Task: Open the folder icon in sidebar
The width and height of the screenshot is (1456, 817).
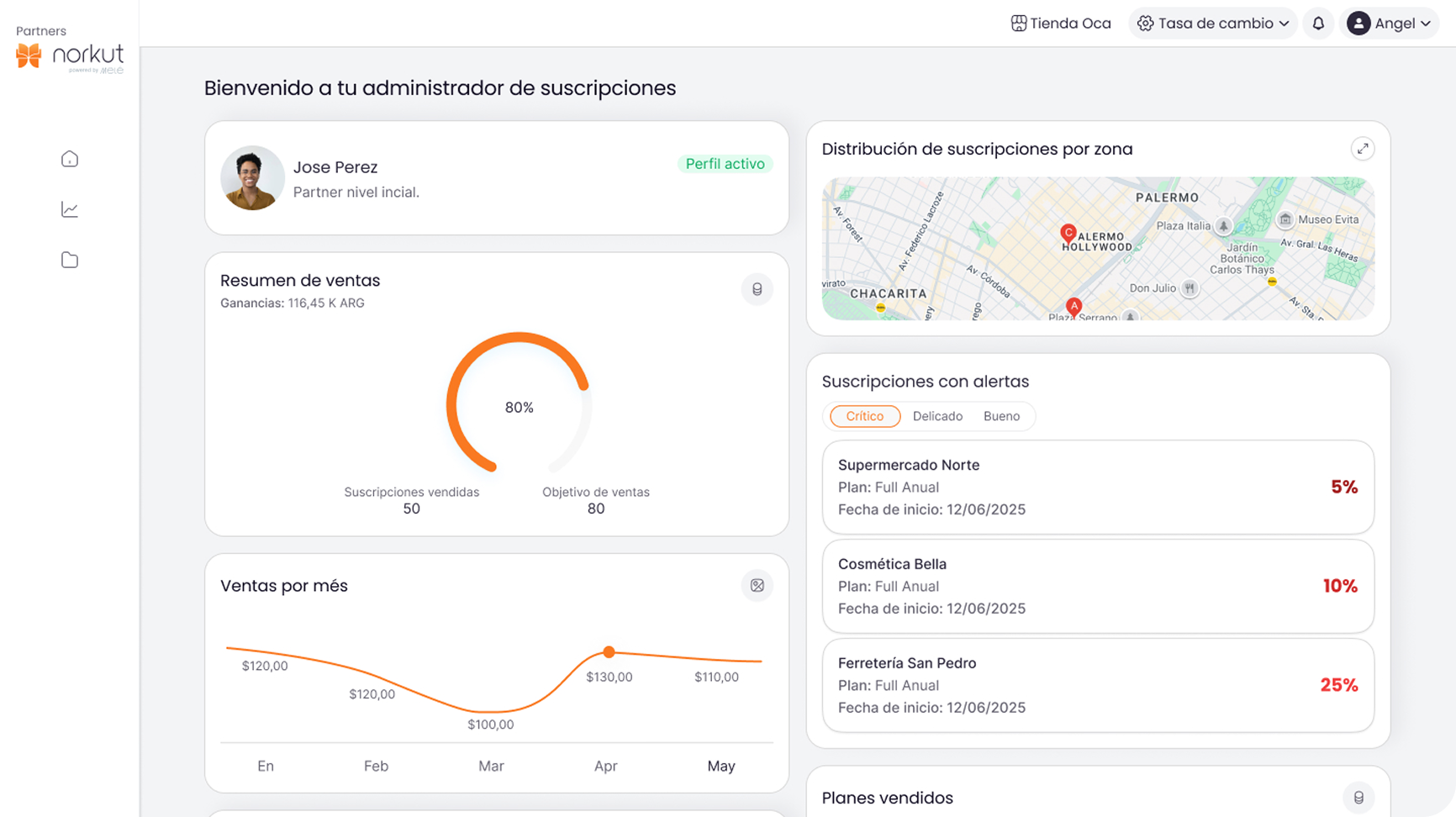Action: [x=70, y=260]
